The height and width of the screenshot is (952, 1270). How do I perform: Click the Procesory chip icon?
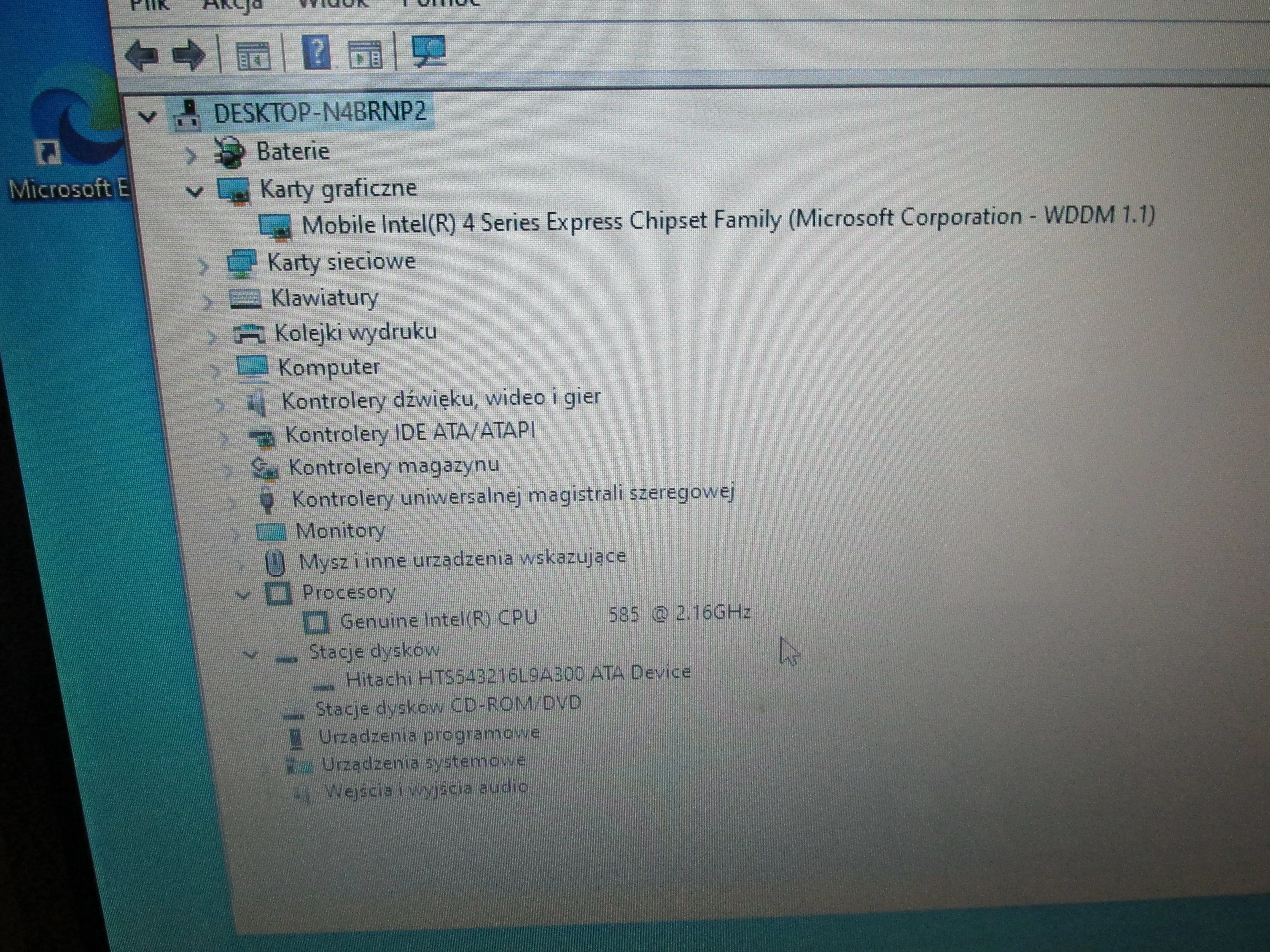click(278, 593)
